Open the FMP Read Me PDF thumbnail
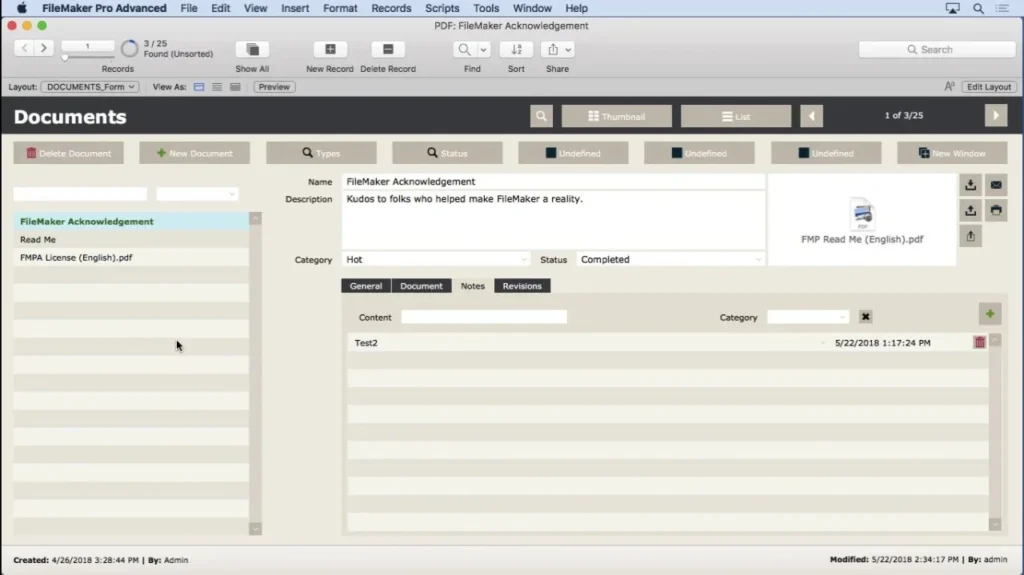The height and width of the screenshot is (575, 1024). coord(862,220)
